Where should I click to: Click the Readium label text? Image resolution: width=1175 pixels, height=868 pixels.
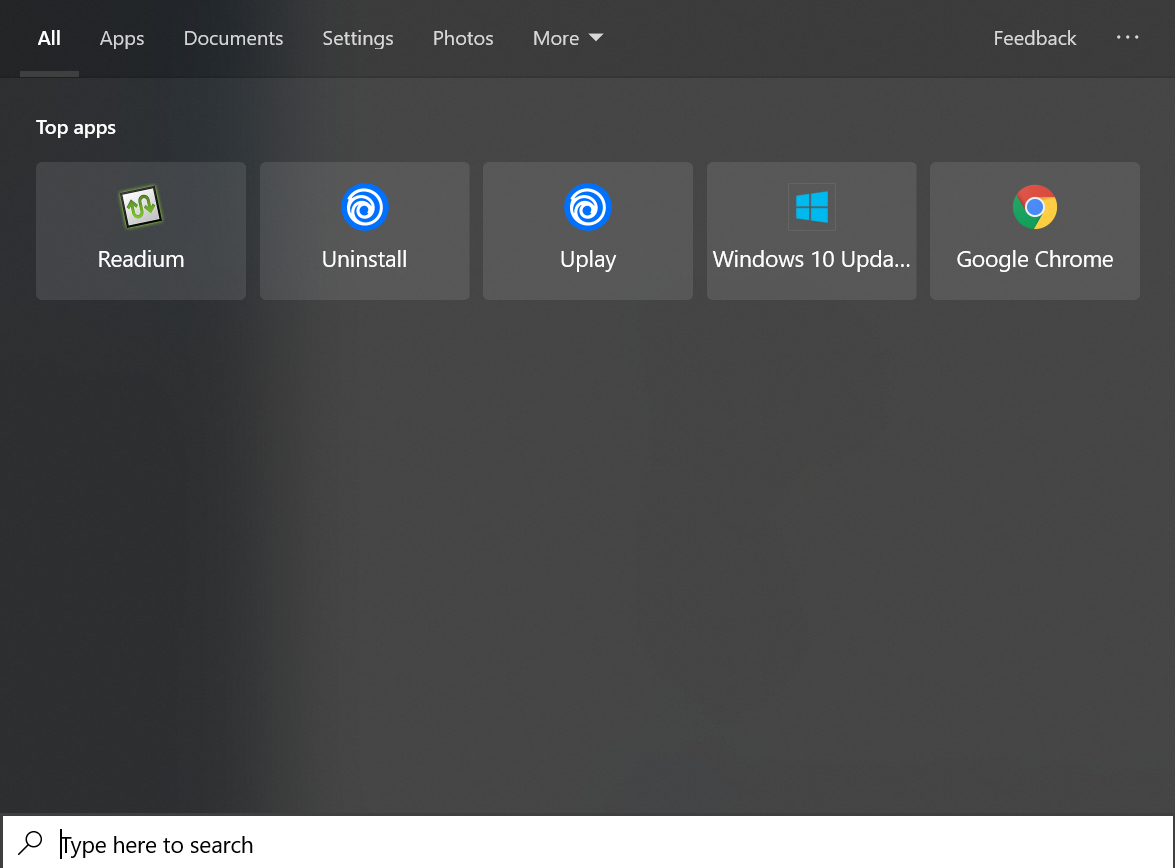pyautogui.click(x=141, y=259)
